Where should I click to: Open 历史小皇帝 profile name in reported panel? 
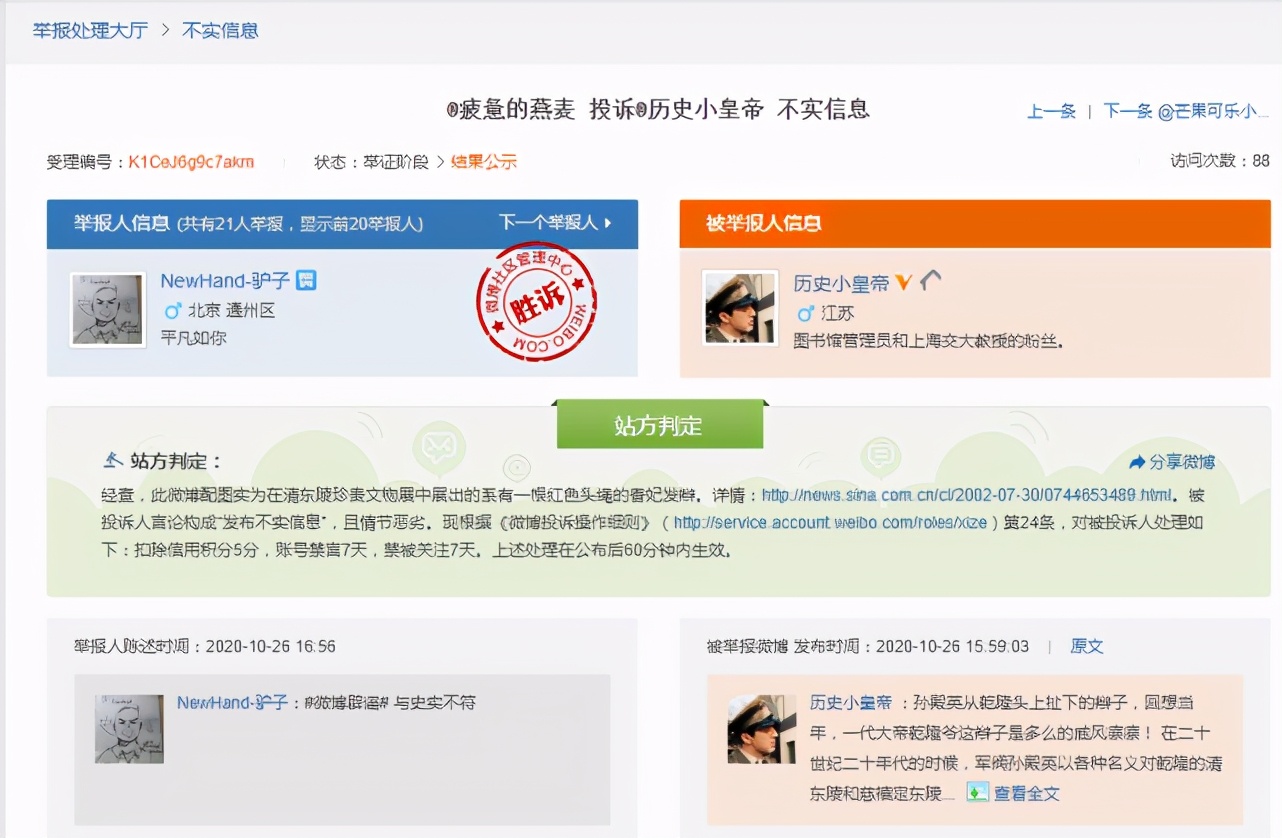[x=841, y=284]
